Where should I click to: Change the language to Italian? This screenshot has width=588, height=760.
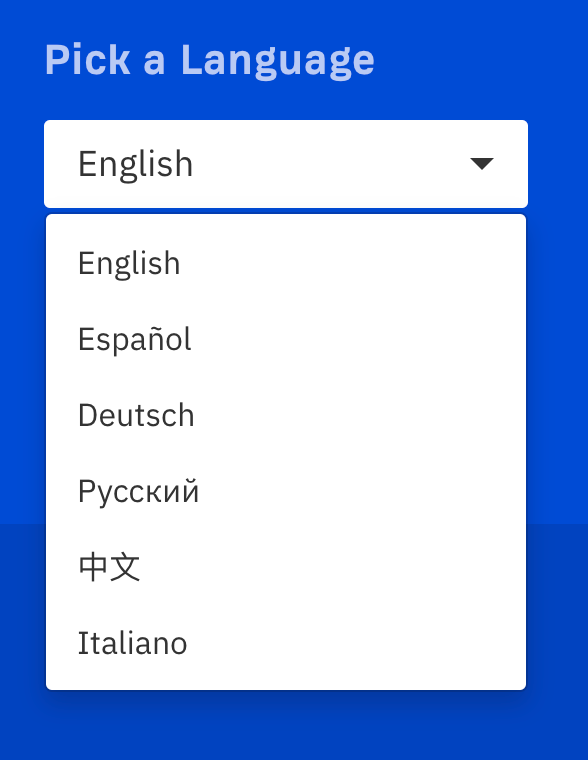click(x=286, y=643)
